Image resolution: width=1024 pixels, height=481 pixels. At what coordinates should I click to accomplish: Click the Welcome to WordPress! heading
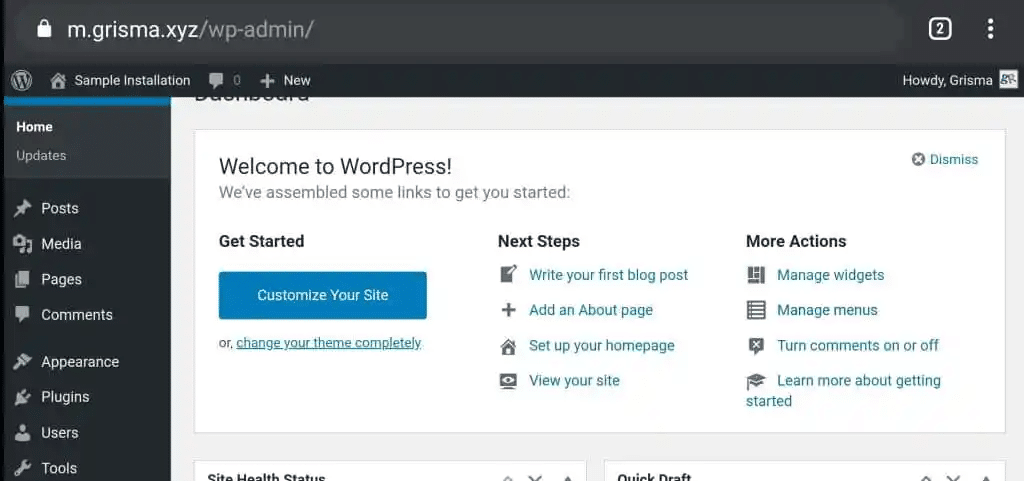335,166
